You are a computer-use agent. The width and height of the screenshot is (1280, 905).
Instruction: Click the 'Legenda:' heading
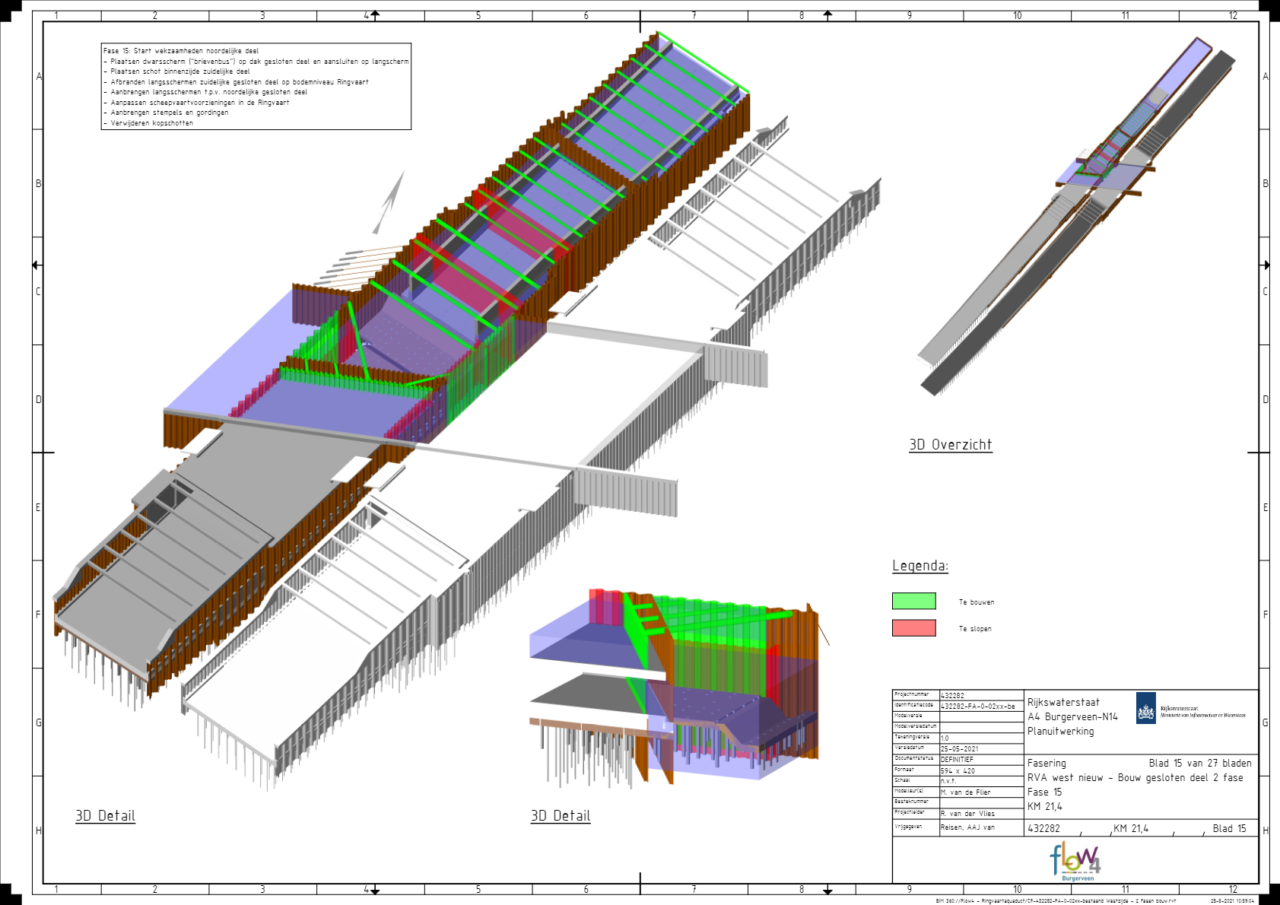pyautogui.click(x=920, y=566)
